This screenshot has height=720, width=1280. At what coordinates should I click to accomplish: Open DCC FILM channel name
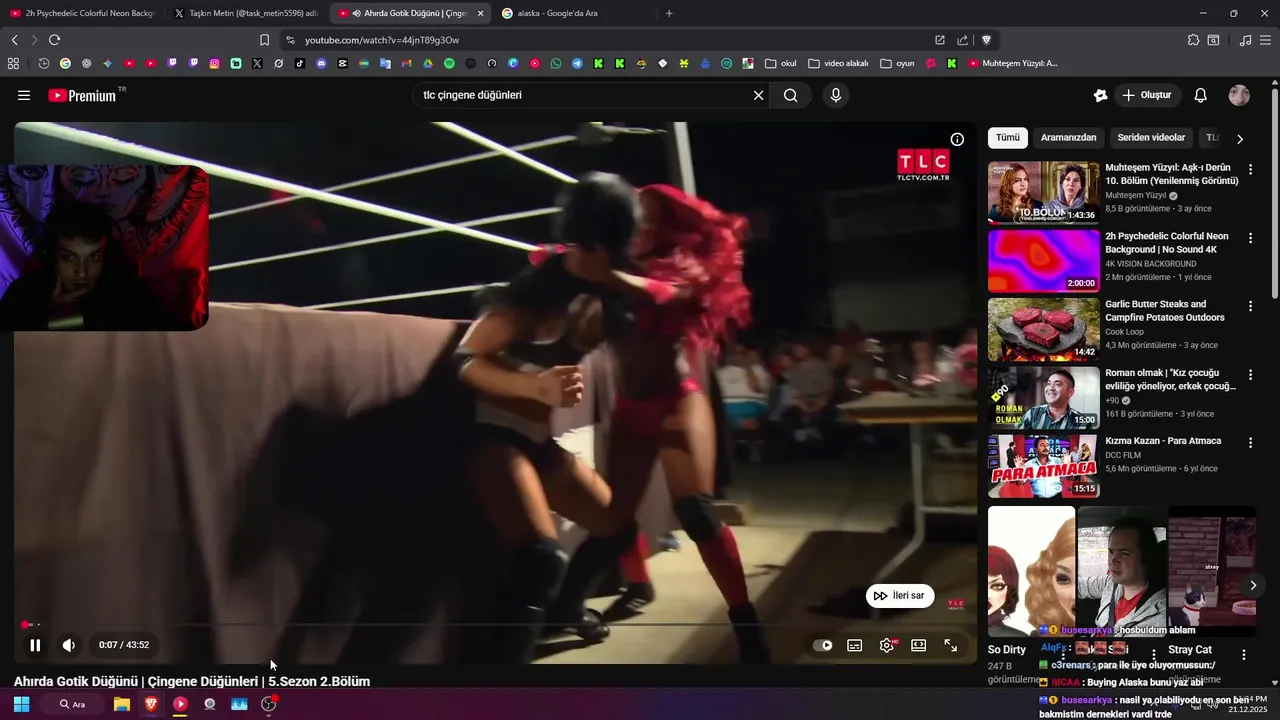pyautogui.click(x=1123, y=455)
